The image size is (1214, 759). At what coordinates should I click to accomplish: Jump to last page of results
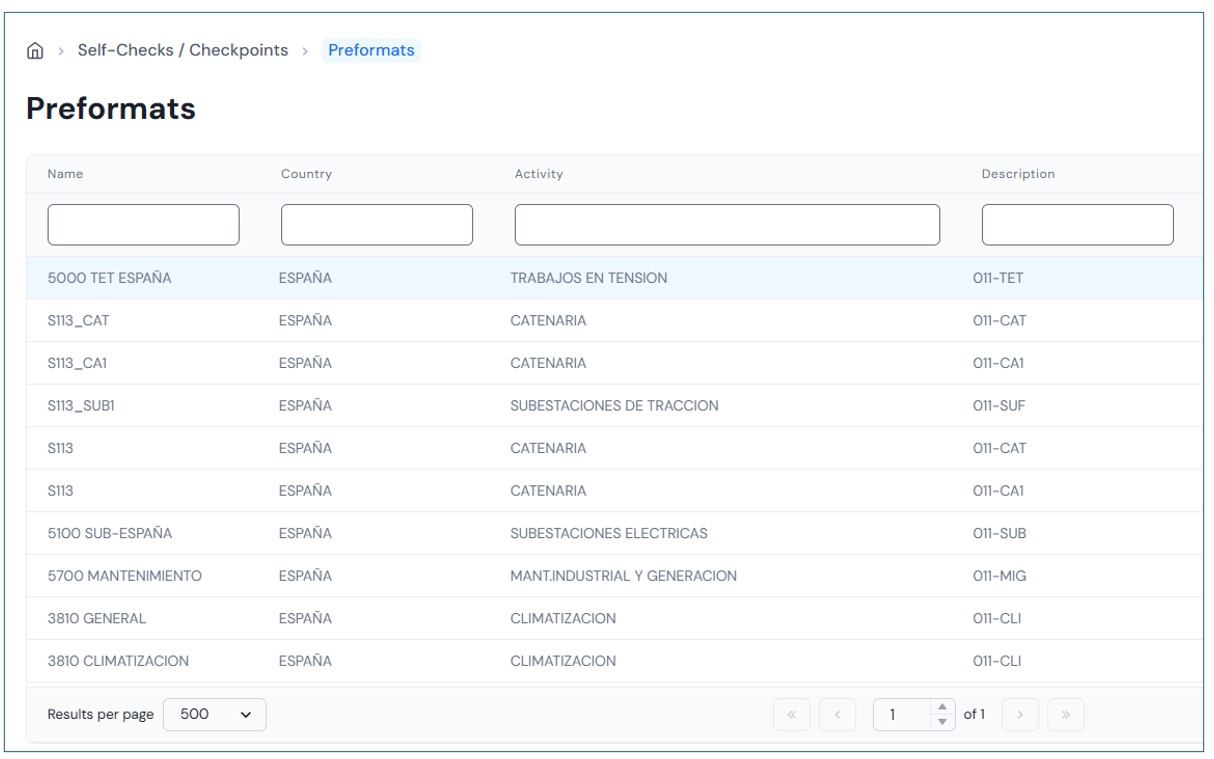tap(1065, 715)
